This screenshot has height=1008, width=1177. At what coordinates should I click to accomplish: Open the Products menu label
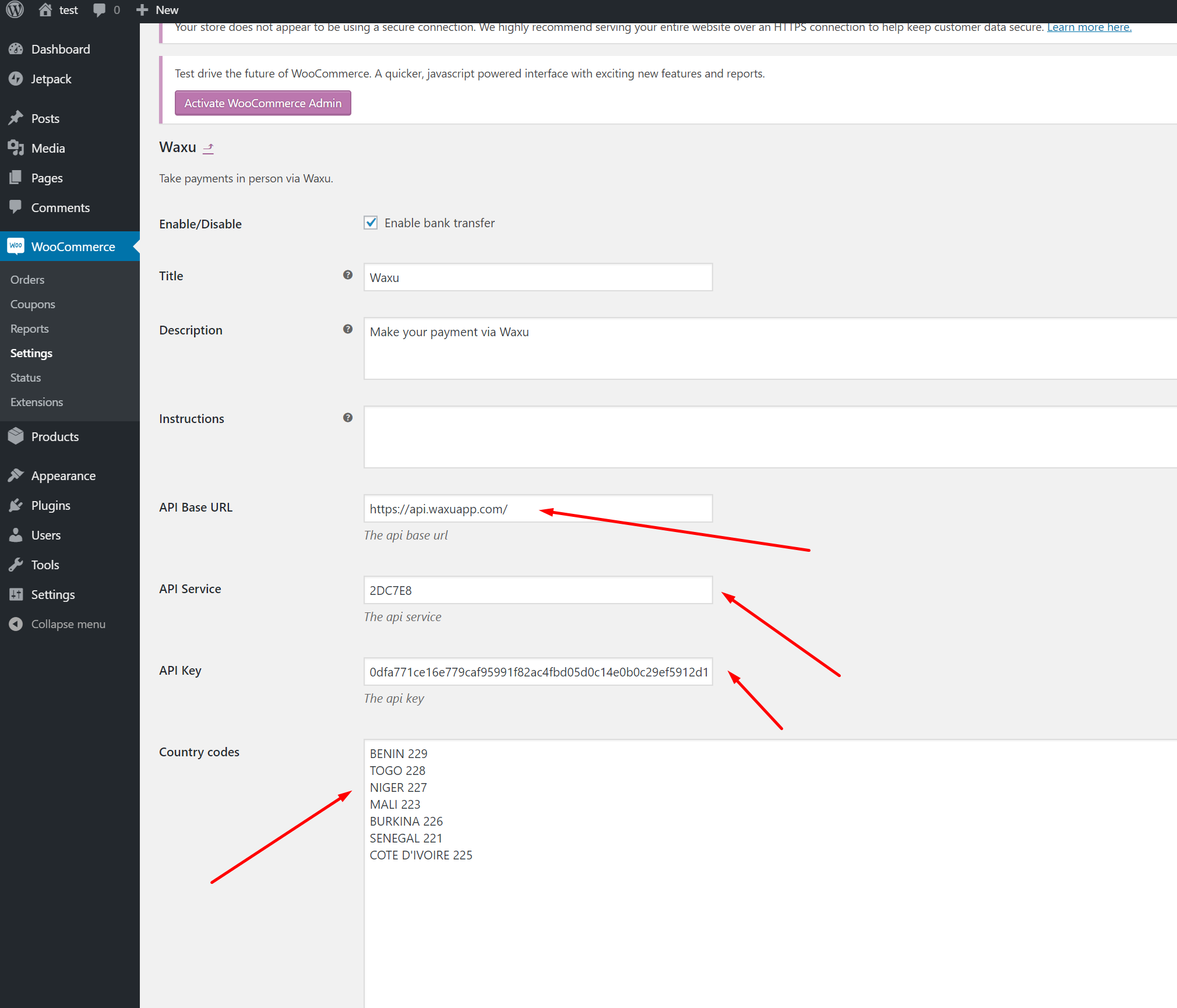click(x=55, y=436)
